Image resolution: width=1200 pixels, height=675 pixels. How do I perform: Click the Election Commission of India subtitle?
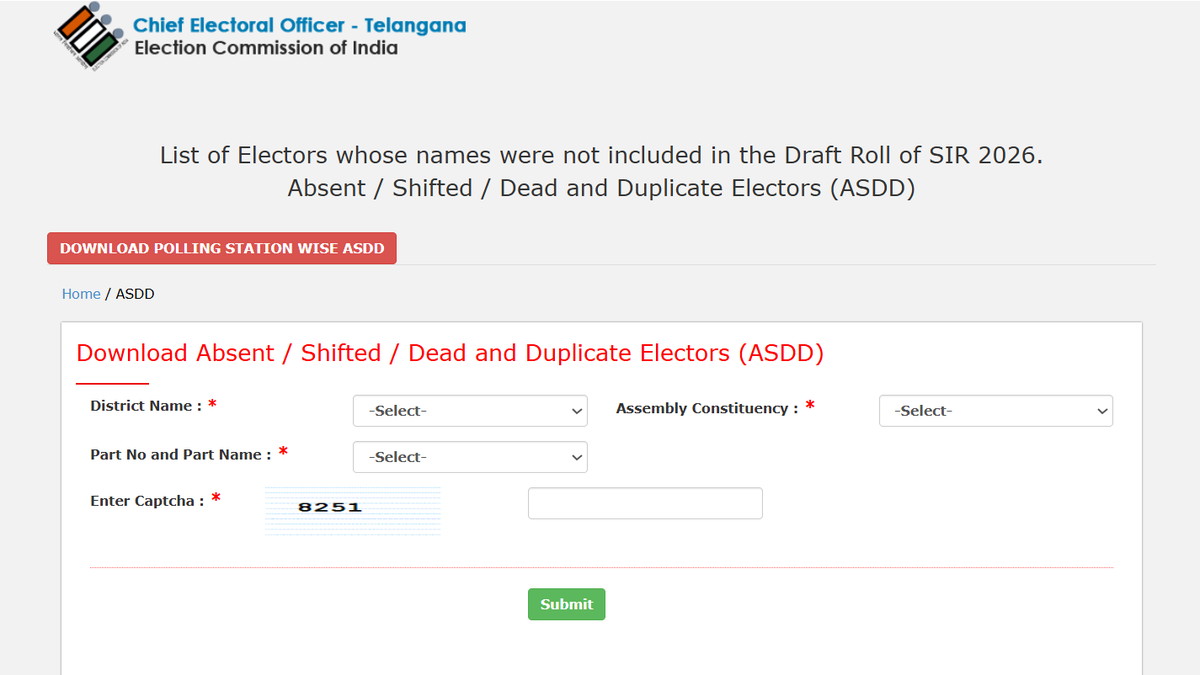click(x=266, y=48)
